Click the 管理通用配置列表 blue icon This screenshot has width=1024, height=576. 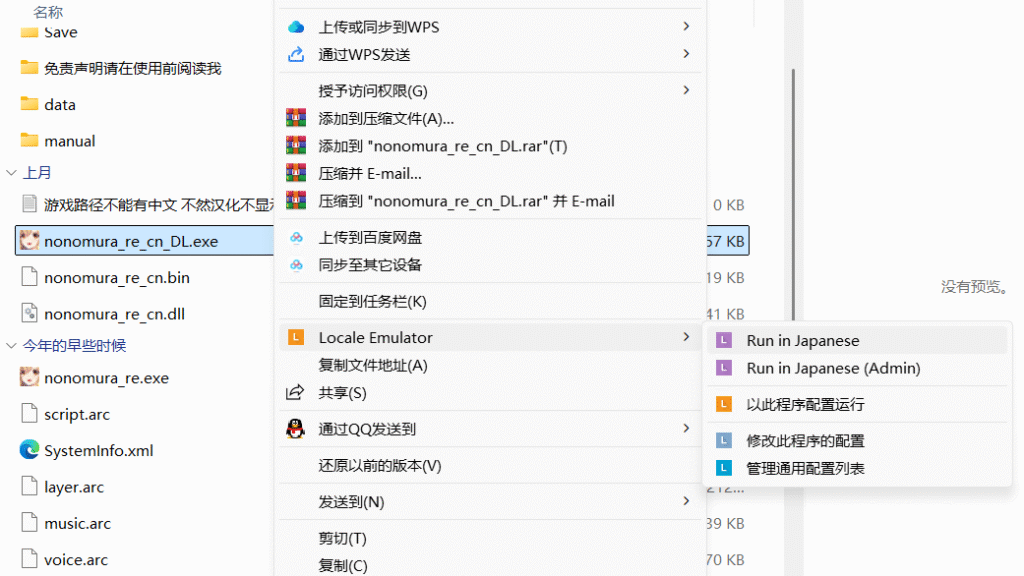coord(725,468)
